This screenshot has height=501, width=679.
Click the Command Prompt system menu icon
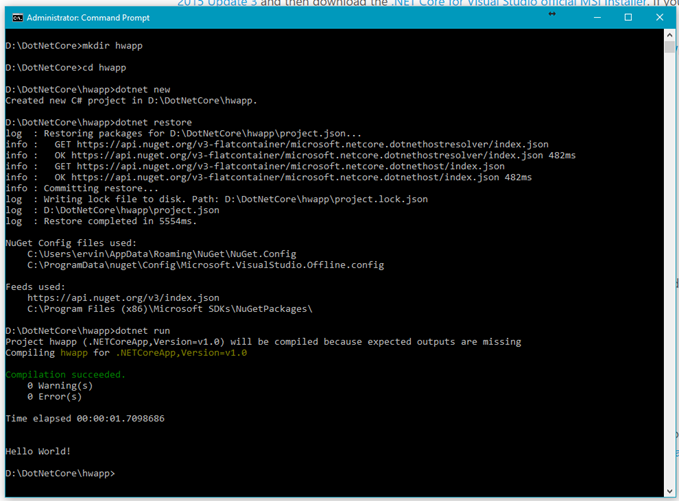(17, 18)
